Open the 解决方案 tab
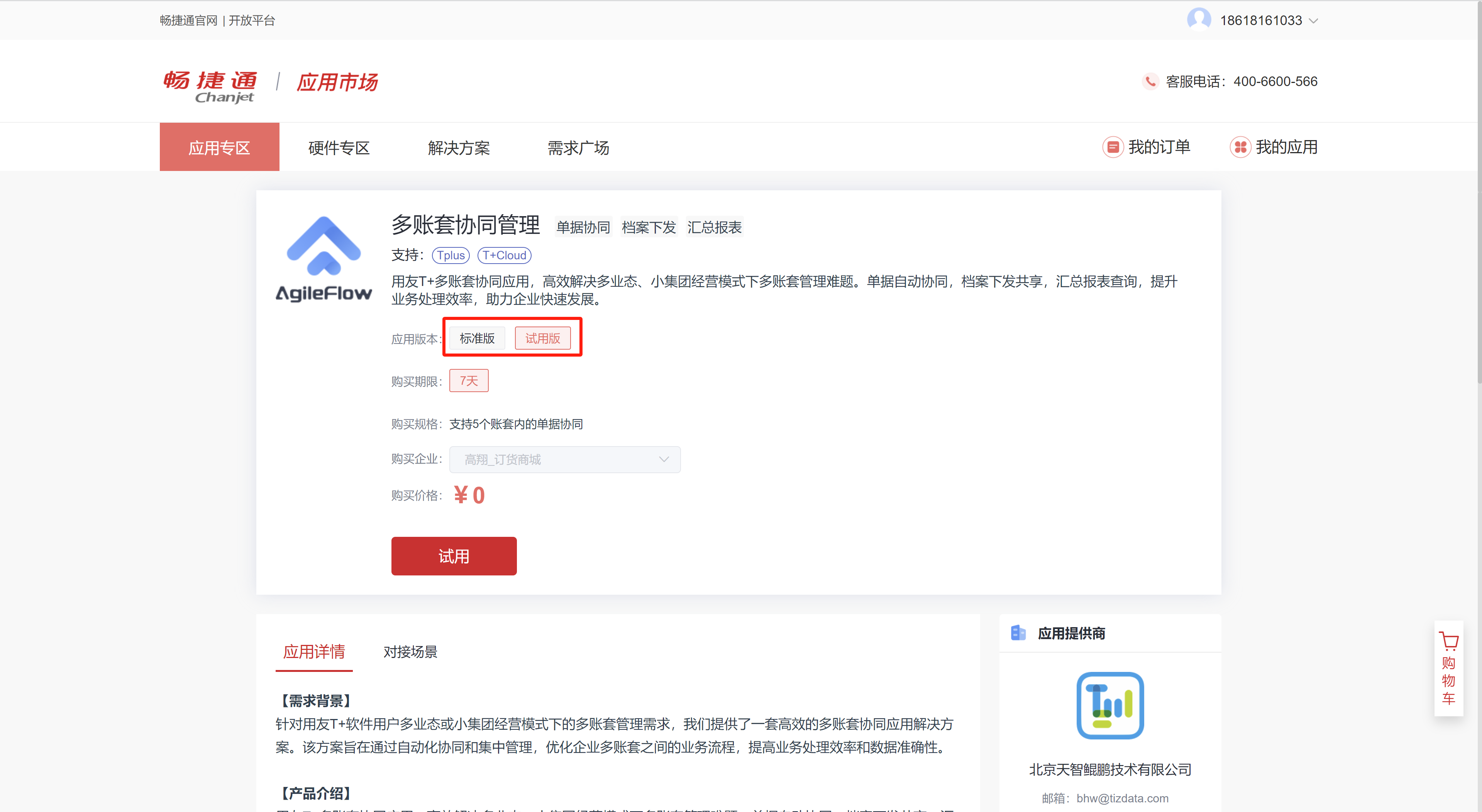The image size is (1482, 812). click(x=459, y=148)
